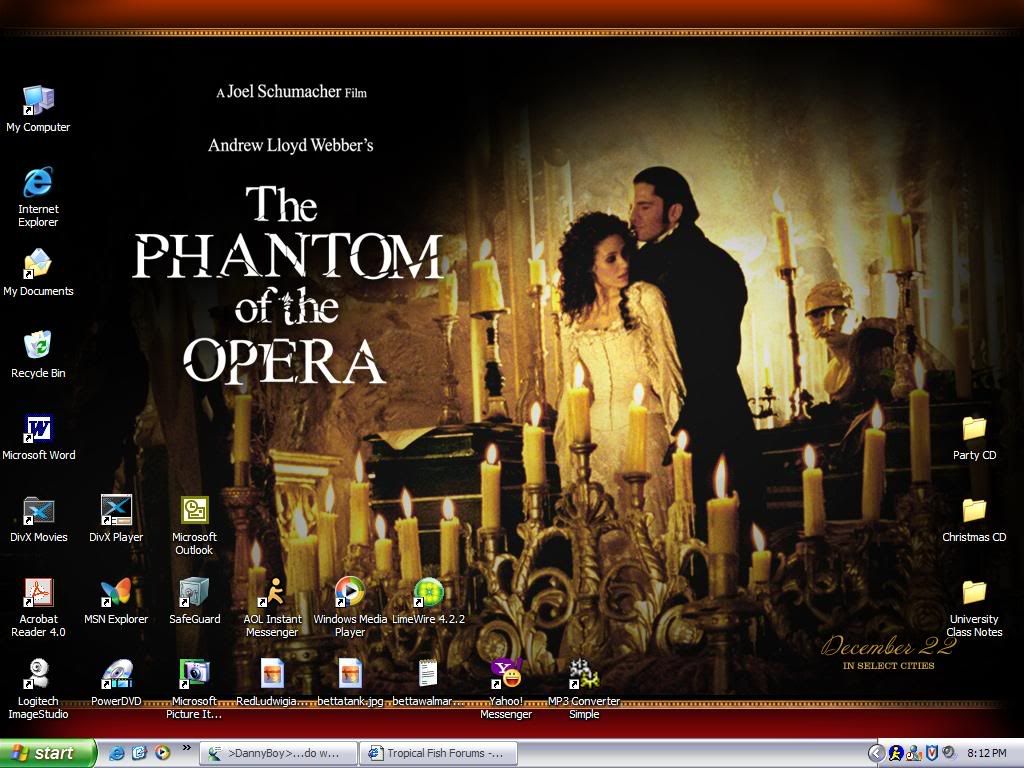Screen dimensions: 1024x768
Task: Click the AIM running-man tray icon
Action: pyautogui.click(x=896, y=753)
